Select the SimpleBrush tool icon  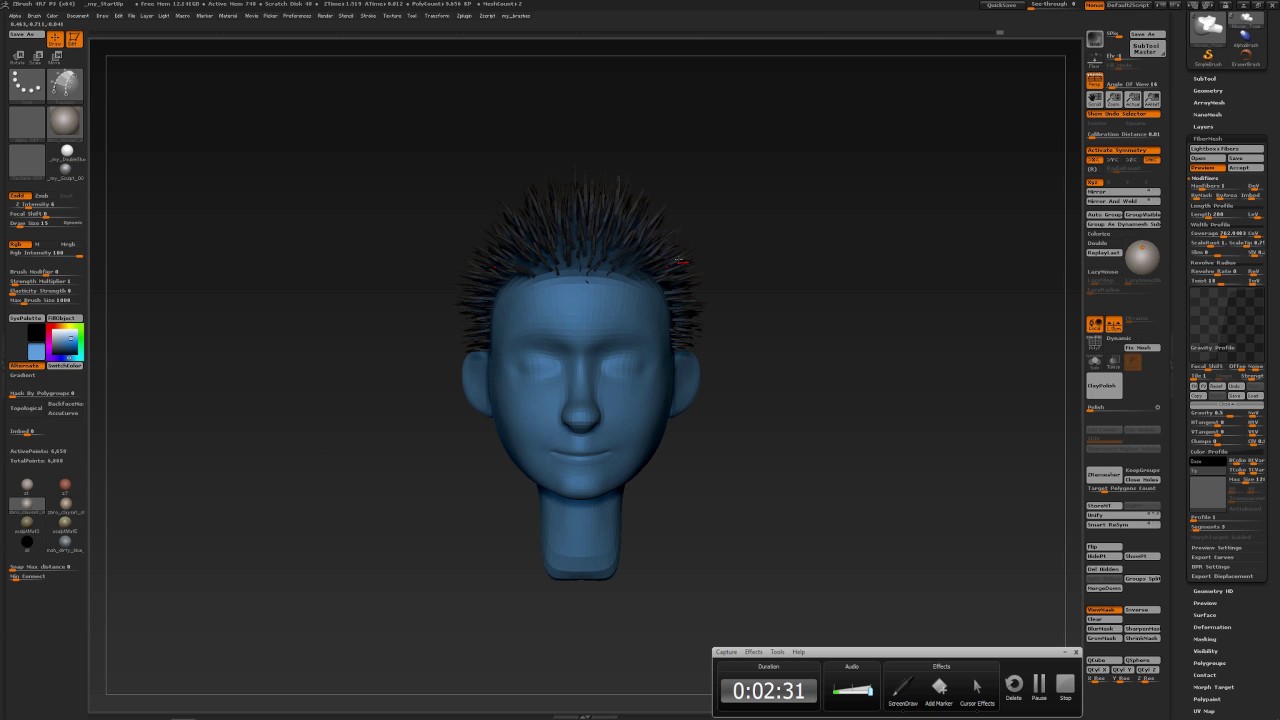1208,56
